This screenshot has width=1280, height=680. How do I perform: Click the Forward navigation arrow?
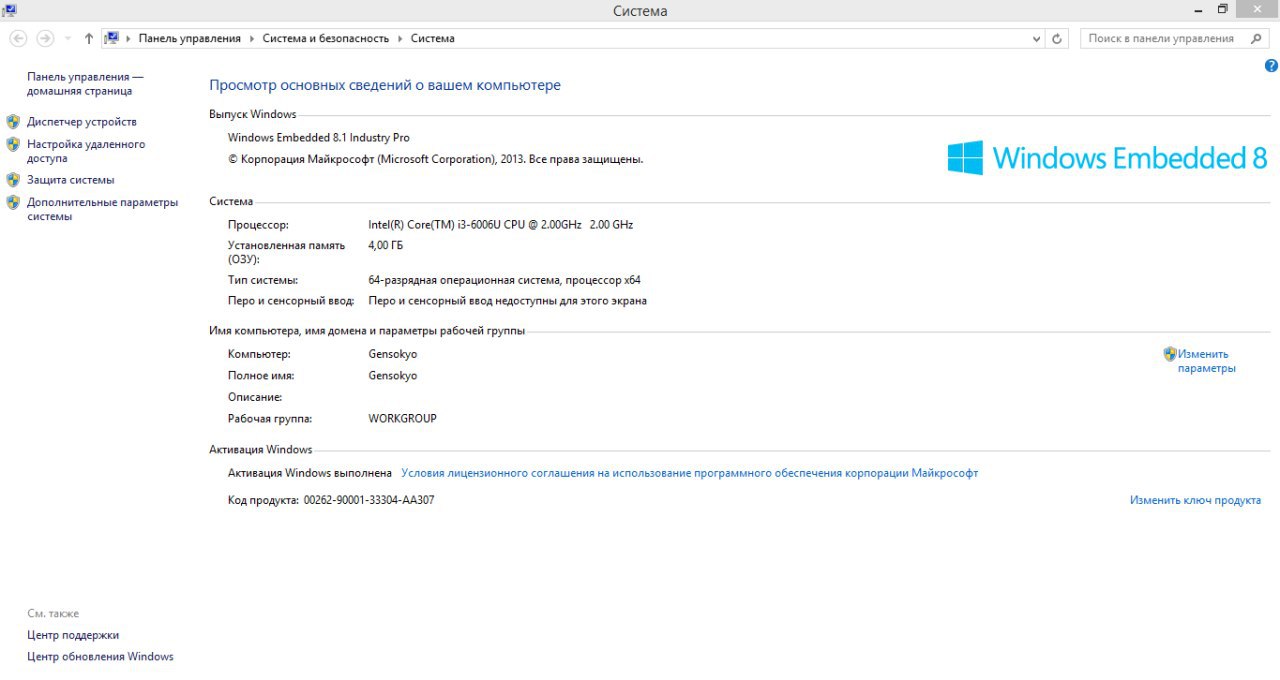coord(45,38)
